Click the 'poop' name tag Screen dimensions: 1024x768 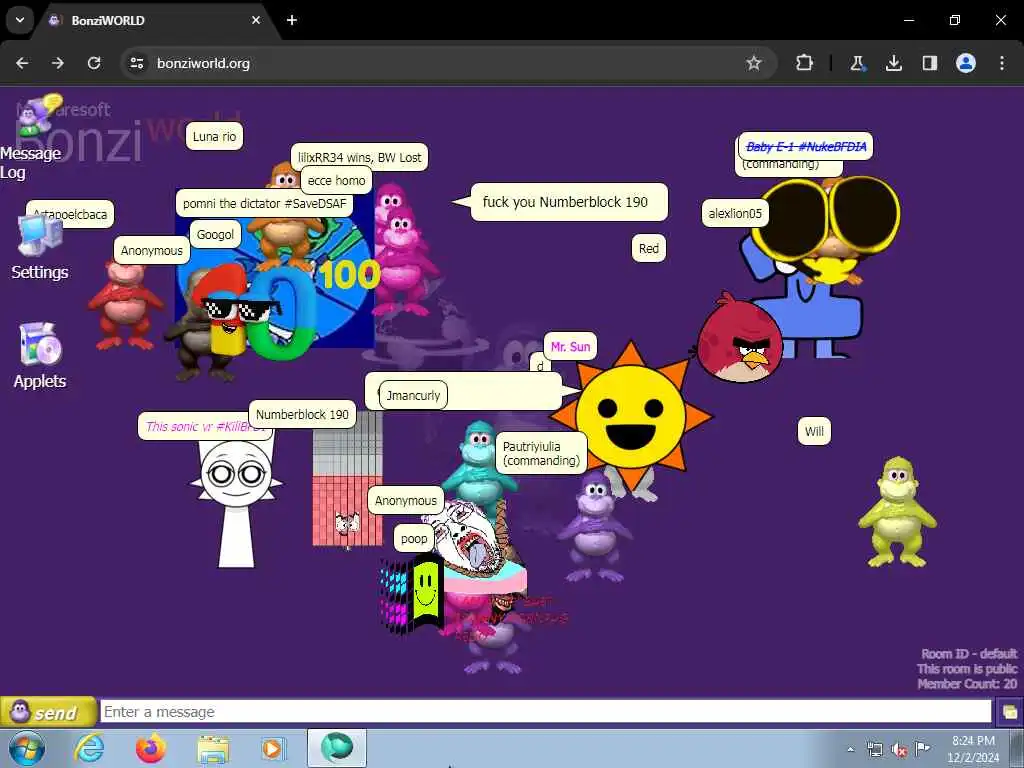click(x=414, y=538)
